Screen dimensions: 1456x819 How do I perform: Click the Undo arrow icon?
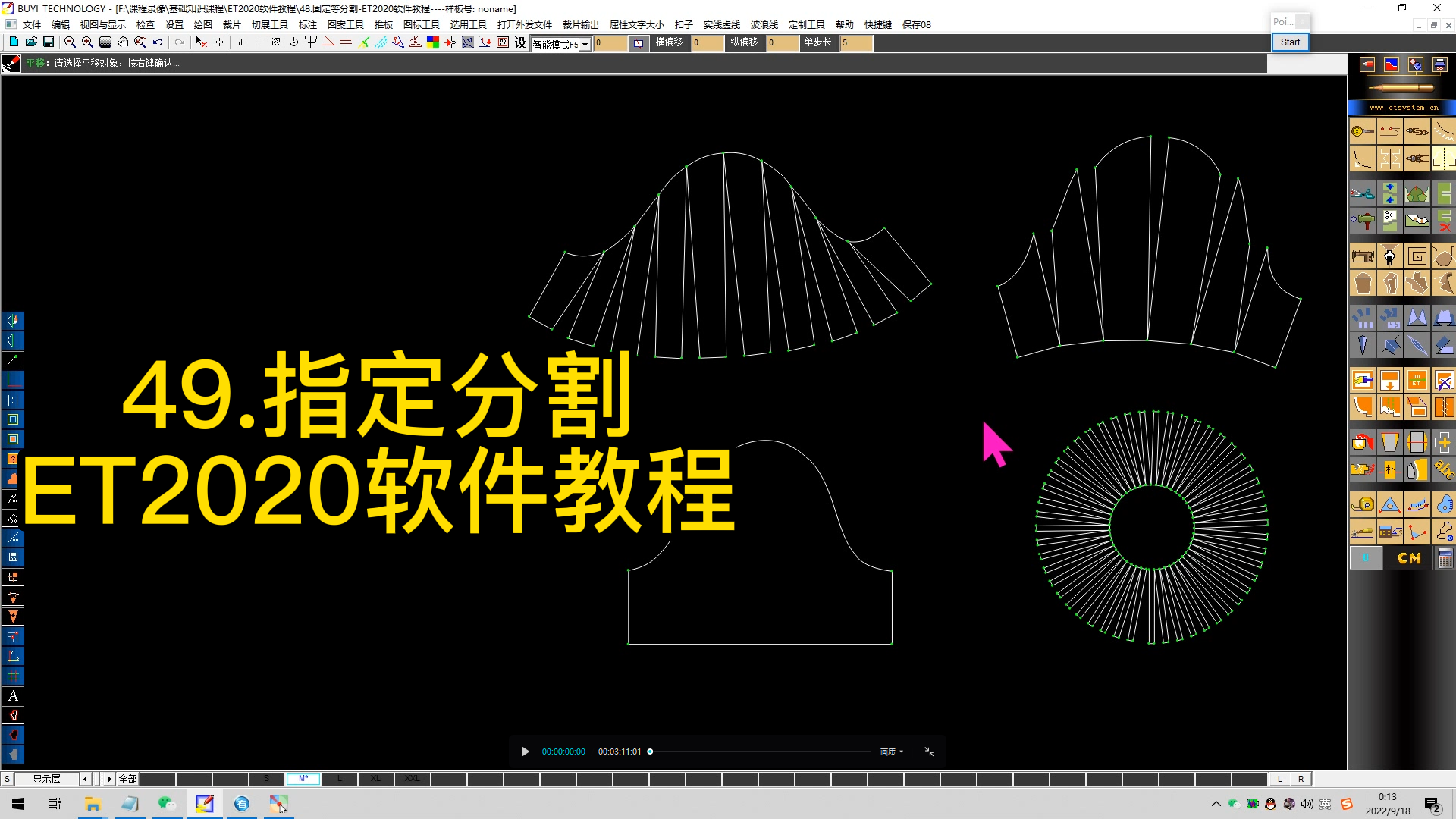pos(158,42)
